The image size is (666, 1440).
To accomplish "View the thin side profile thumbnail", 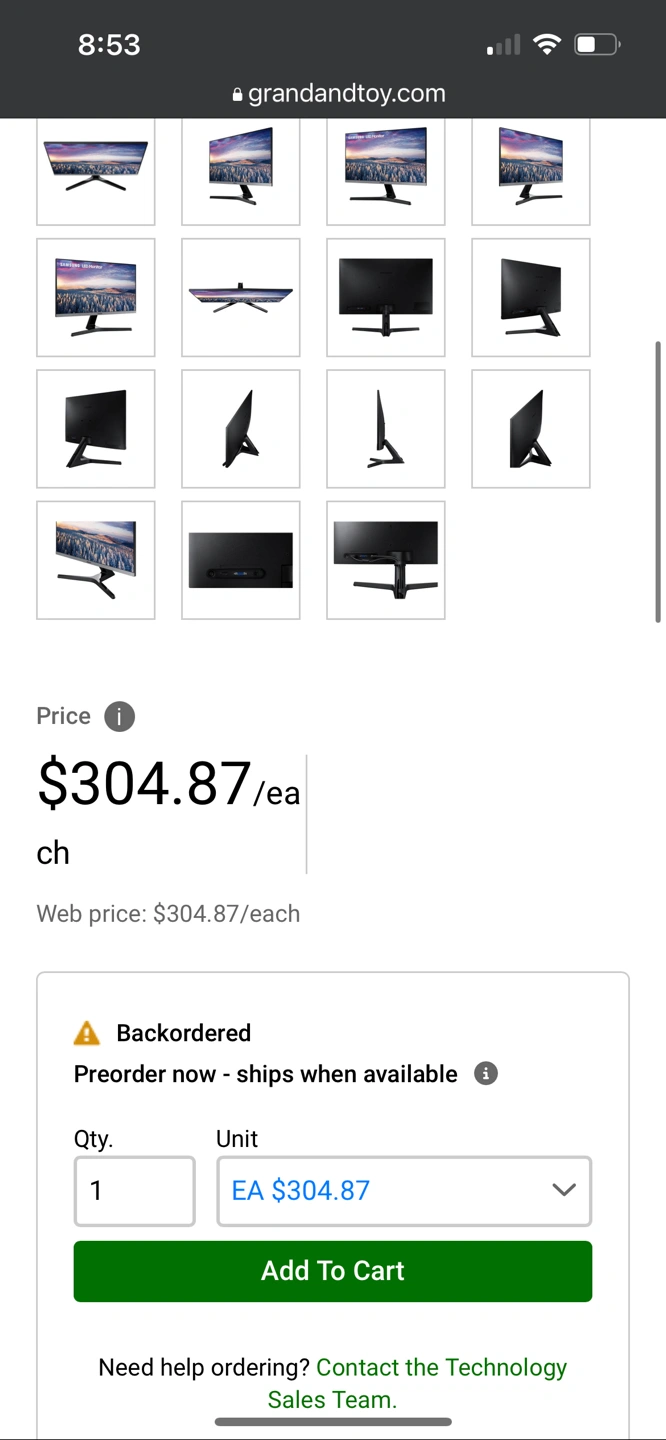I will click(386, 429).
